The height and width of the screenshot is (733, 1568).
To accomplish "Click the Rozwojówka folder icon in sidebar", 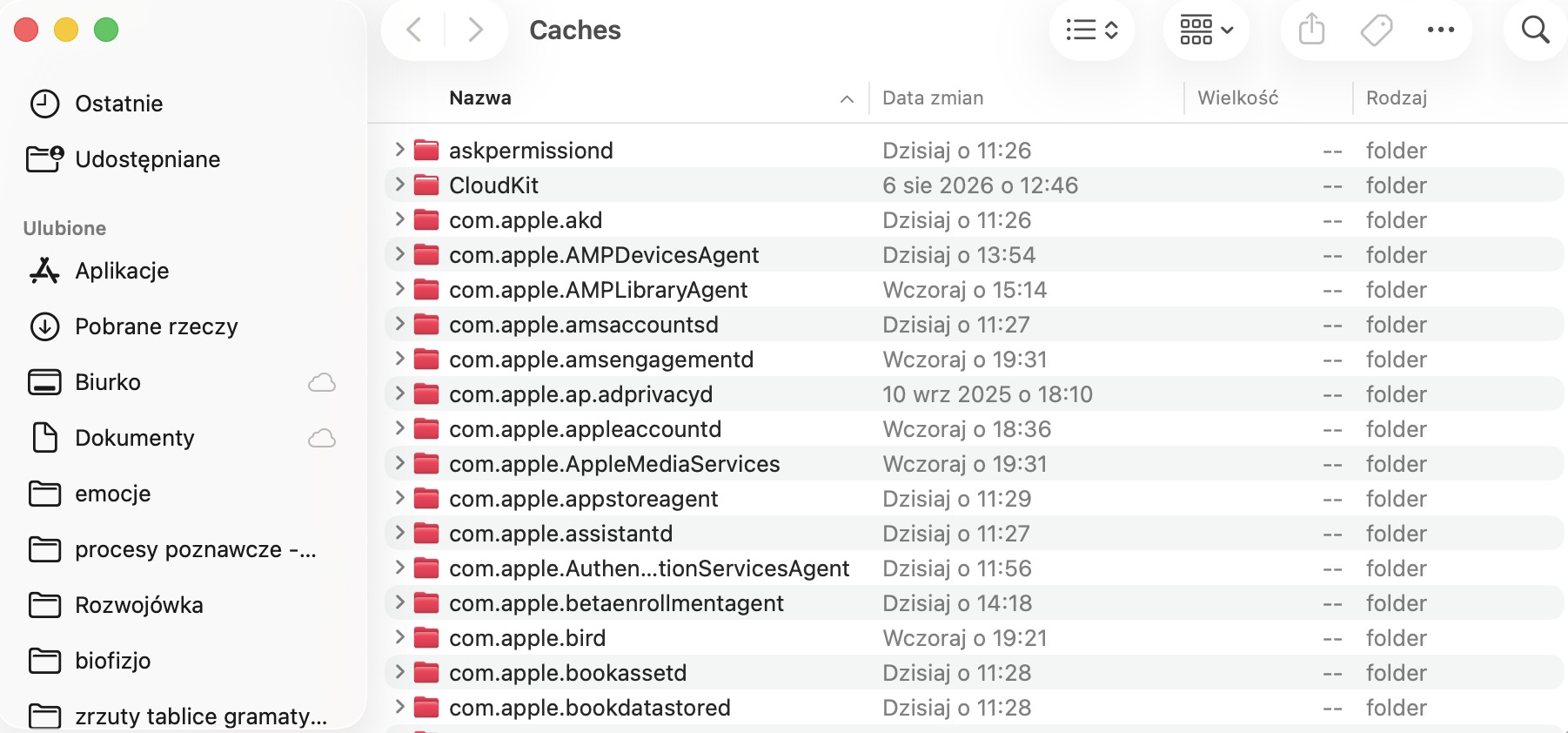I will (x=44, y=605).
